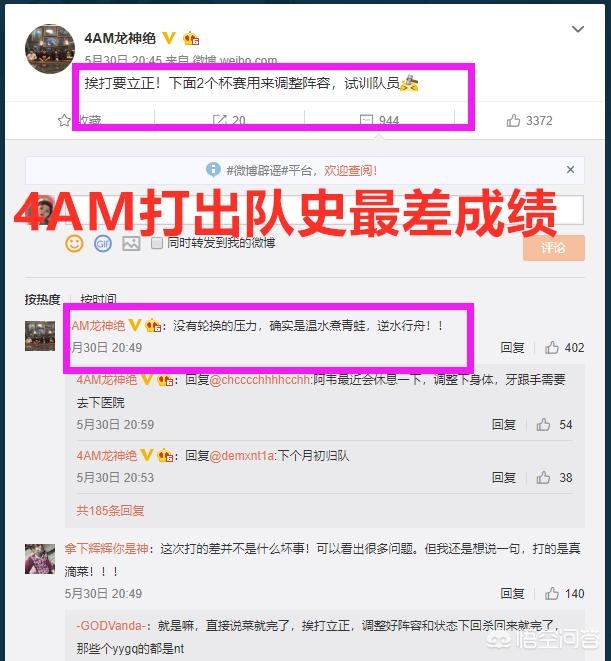Attach an image with the picture icon
611x661 pixels.
(x=131, y=244)
